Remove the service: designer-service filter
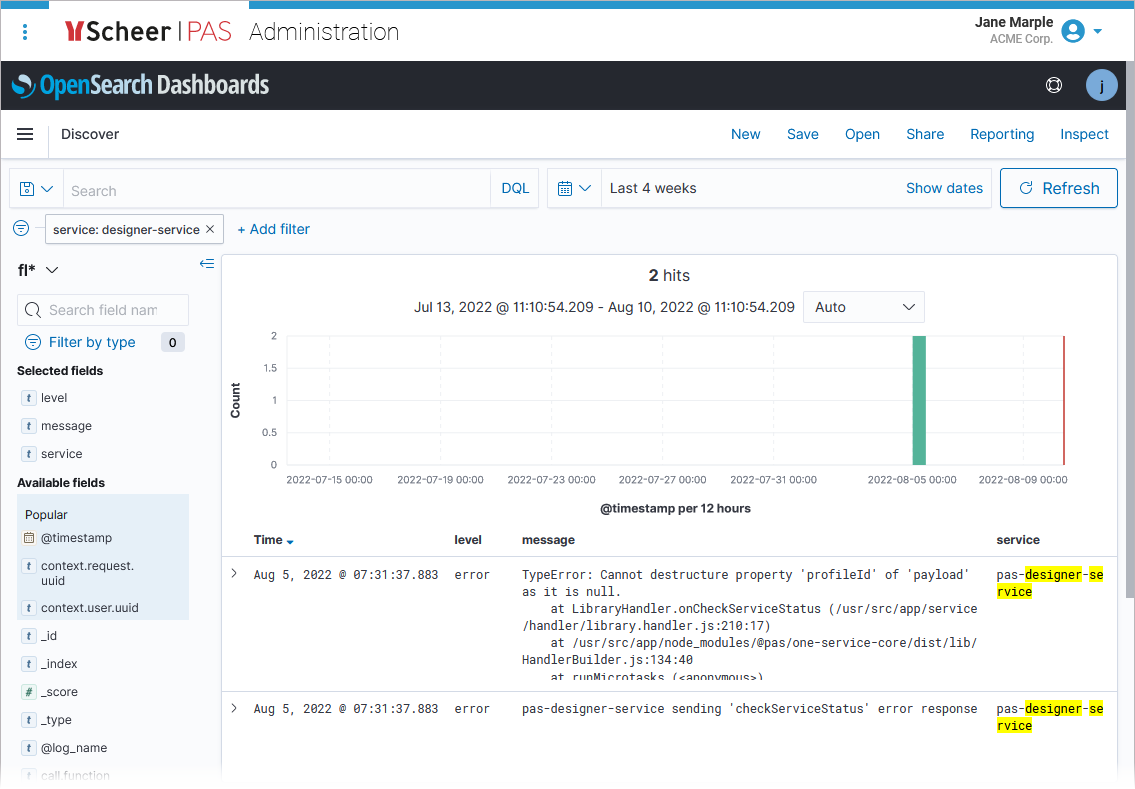 tap(210, 229)
